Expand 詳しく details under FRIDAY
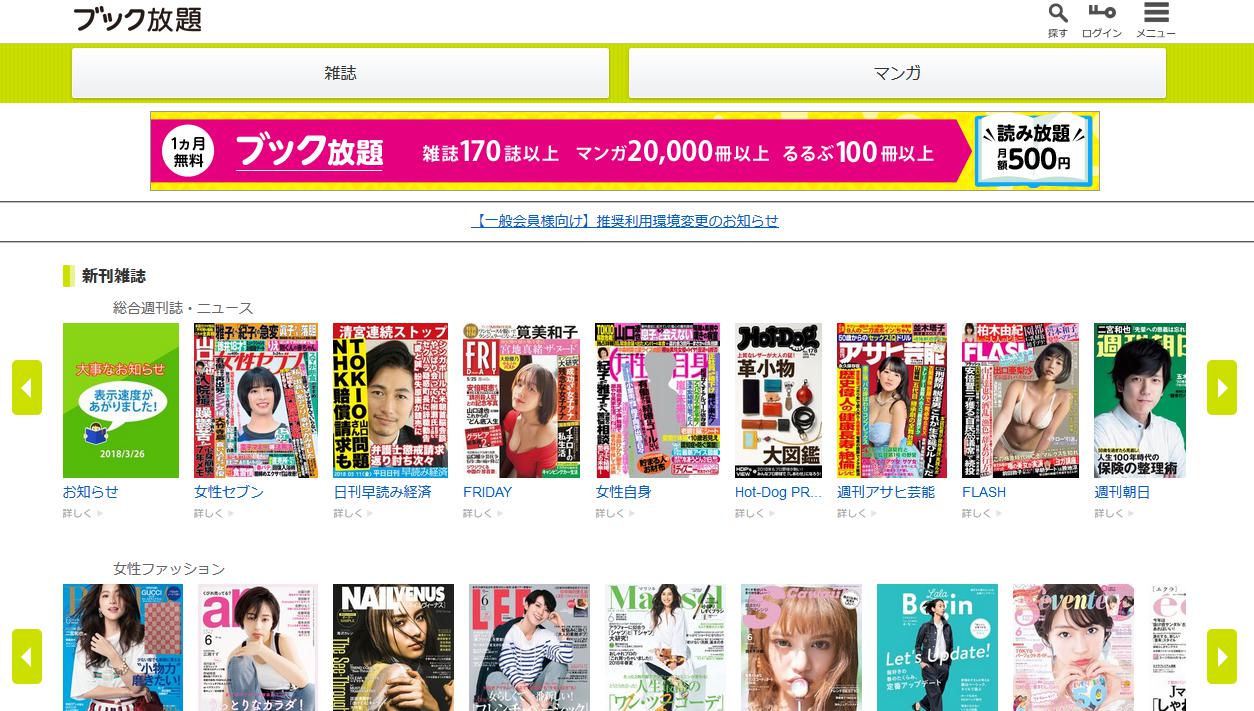The height and width of the screenshot is (711, 1254). point(483,513)
